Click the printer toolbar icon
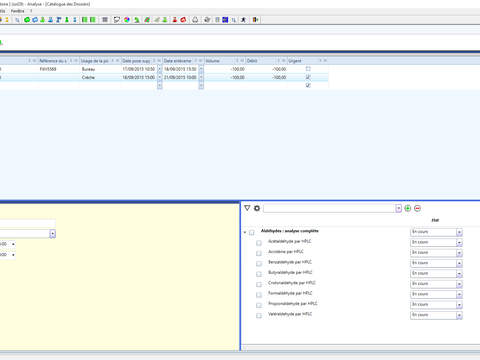This screenshot has width=480, height=360. (x=207, y=20)
